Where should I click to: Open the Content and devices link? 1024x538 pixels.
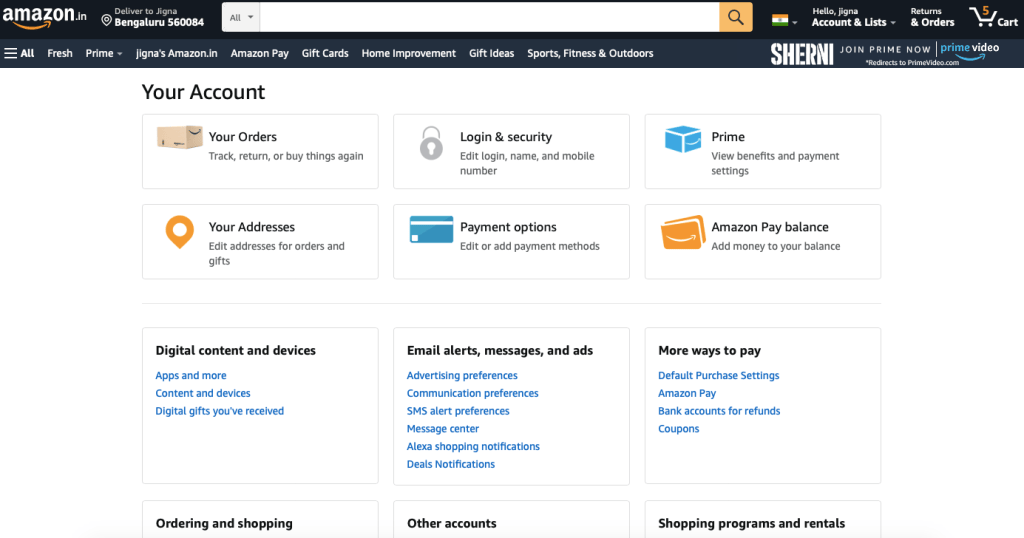[202, 393]
